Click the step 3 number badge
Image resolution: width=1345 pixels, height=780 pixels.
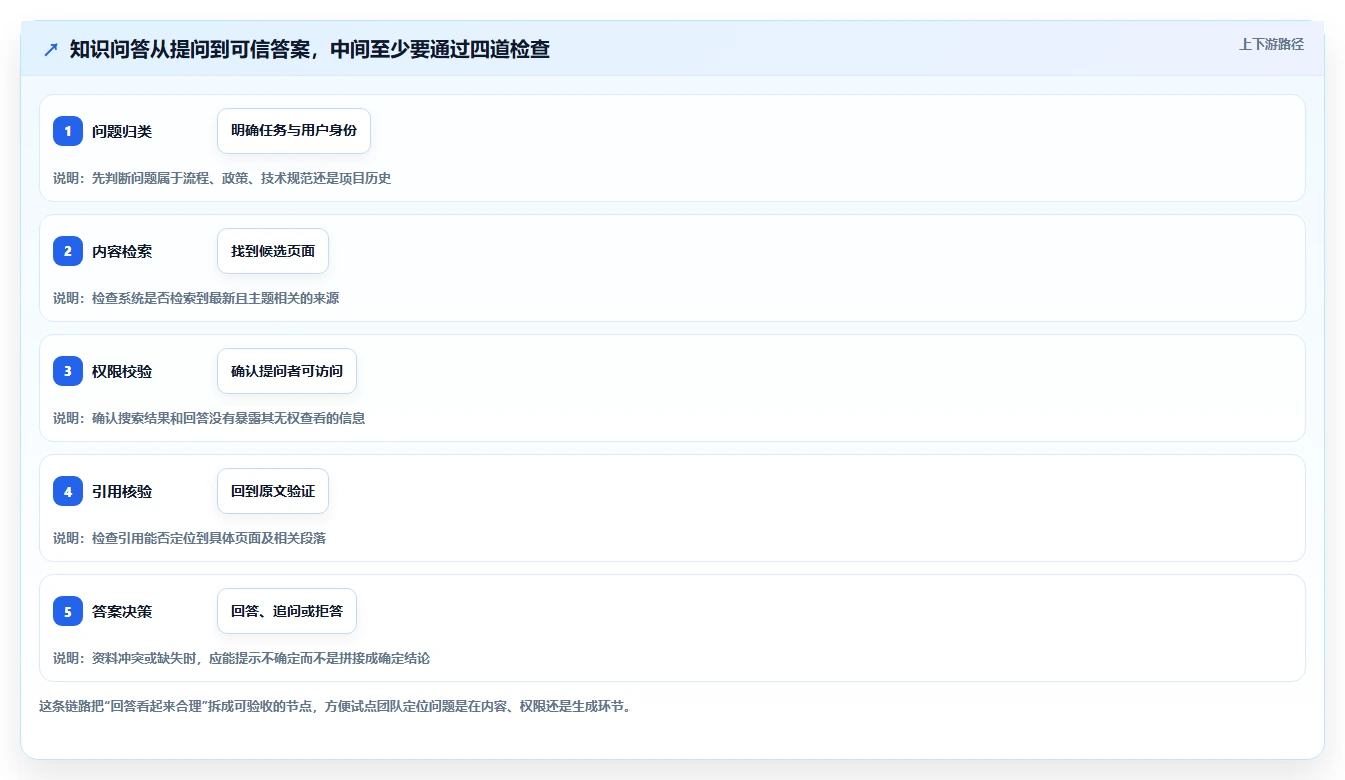coord(68,371)
